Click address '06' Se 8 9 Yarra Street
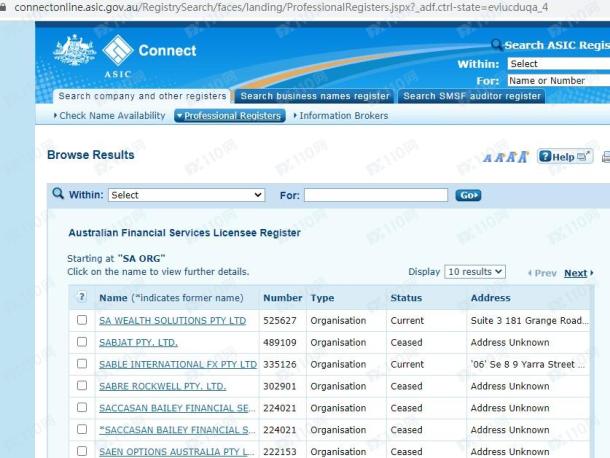Image resolution: width=610 pixels, height=458 pixels. 528,364
